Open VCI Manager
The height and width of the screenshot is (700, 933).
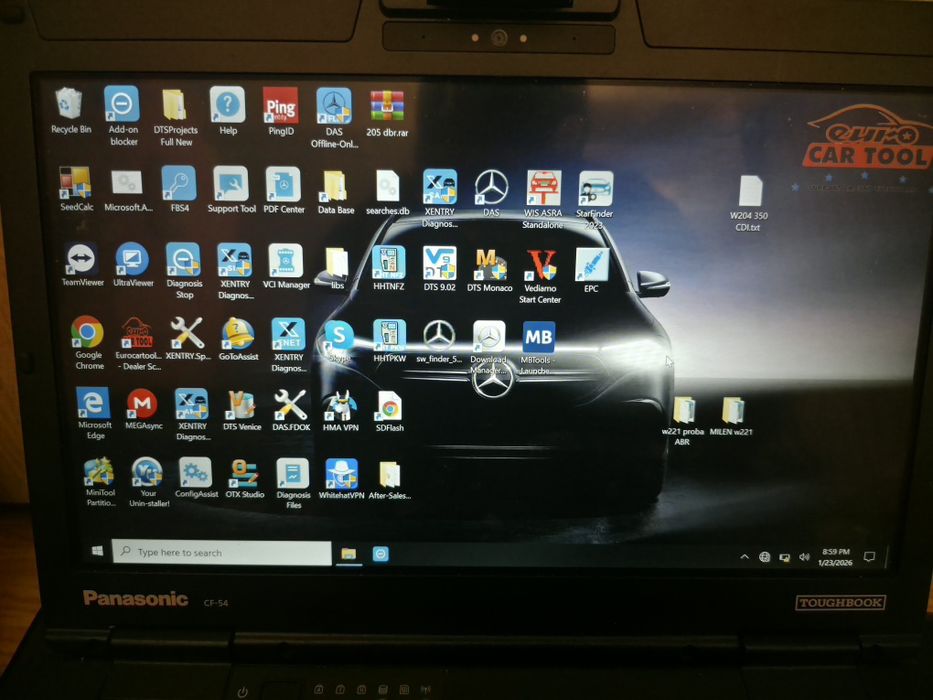pyautogui.click(x=286, y=261)
